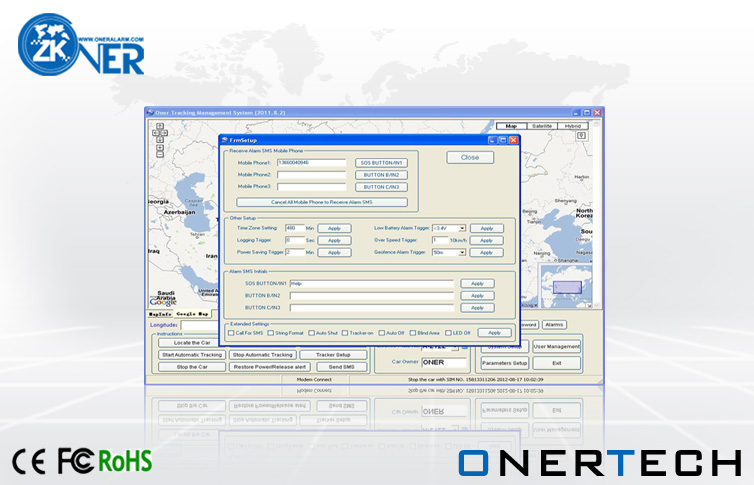Collapse the overview map with its corner arrow
The width and height of the screenshot is (754, 485).
[x=589, y=305]
